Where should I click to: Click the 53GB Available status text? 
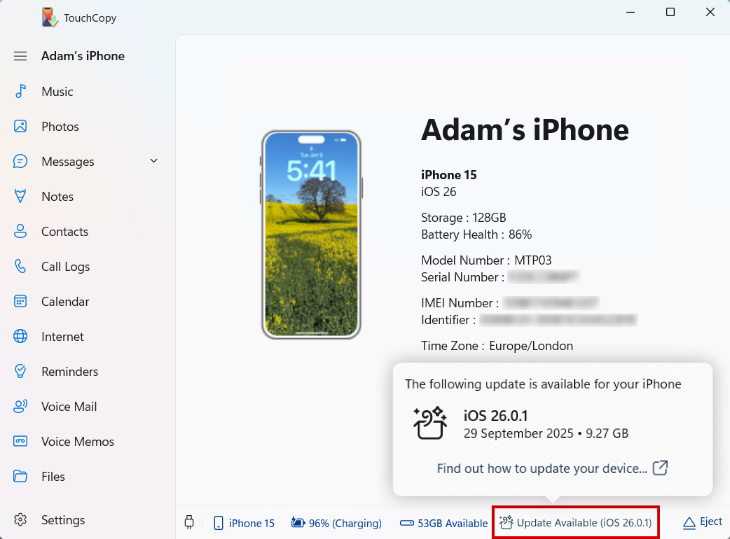point(452,523)
